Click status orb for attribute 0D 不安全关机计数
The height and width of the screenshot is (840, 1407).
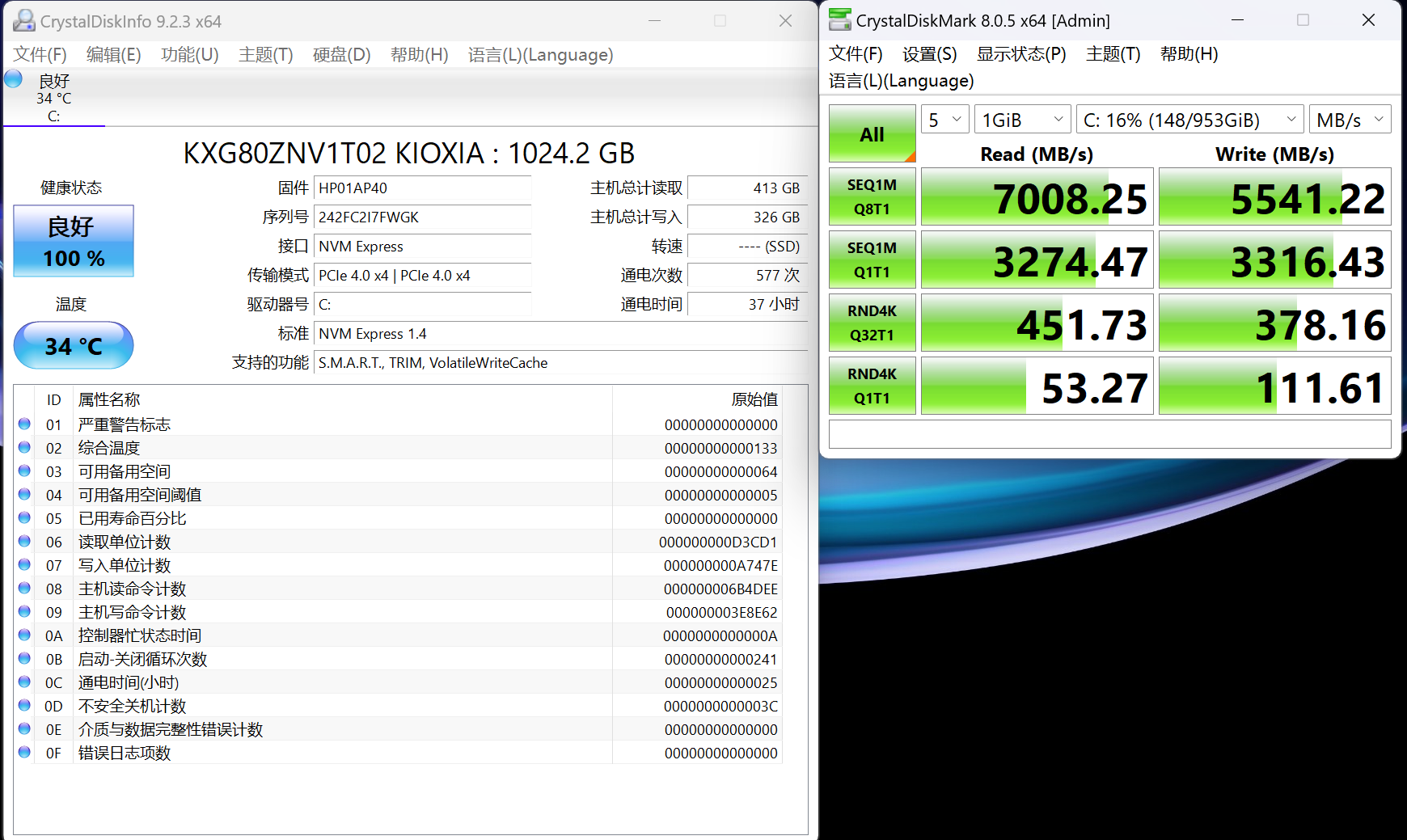(24, 705)
